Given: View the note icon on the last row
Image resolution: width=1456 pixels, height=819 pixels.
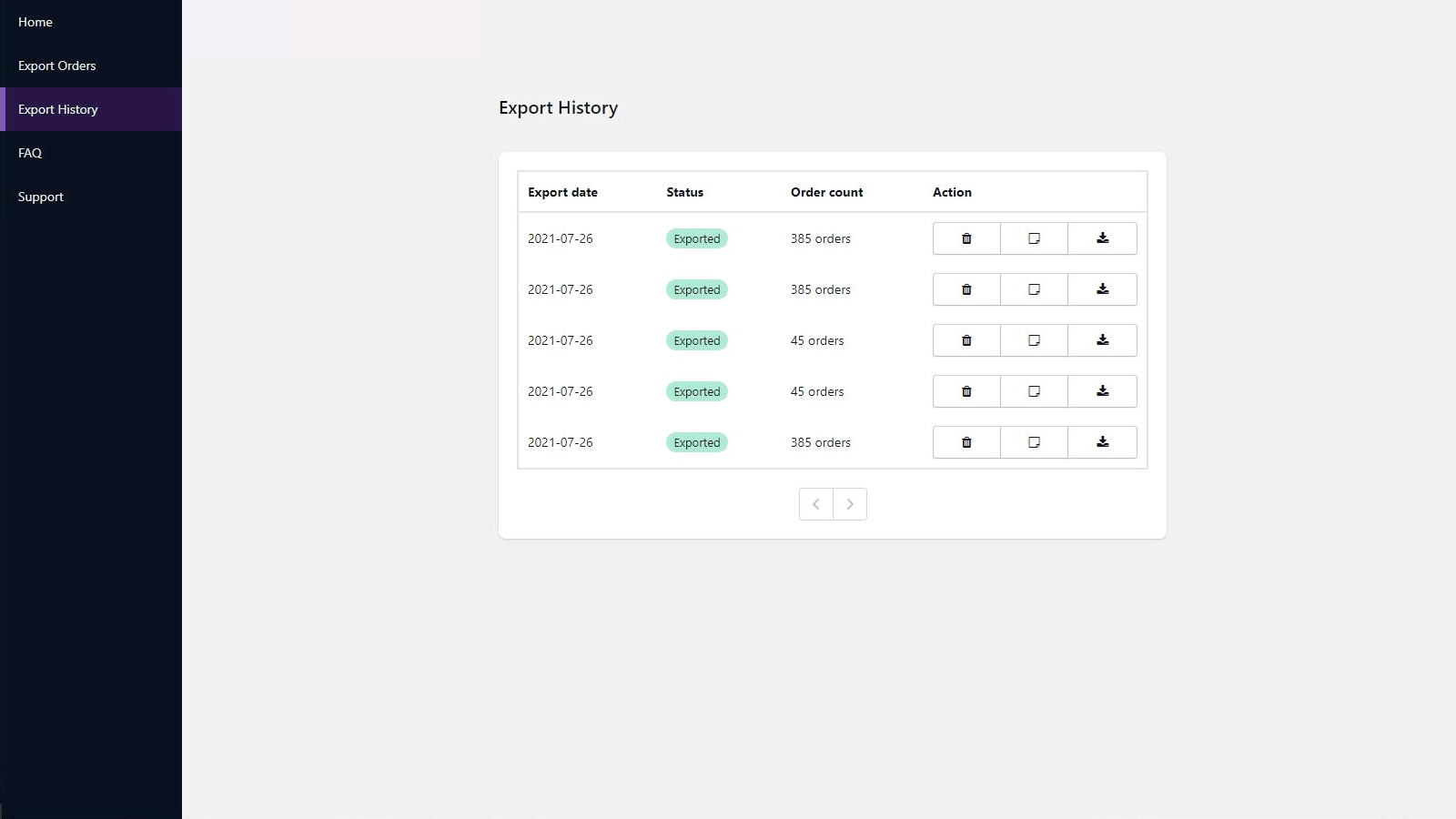Looking at the screenshot, I should (1034, 442).
